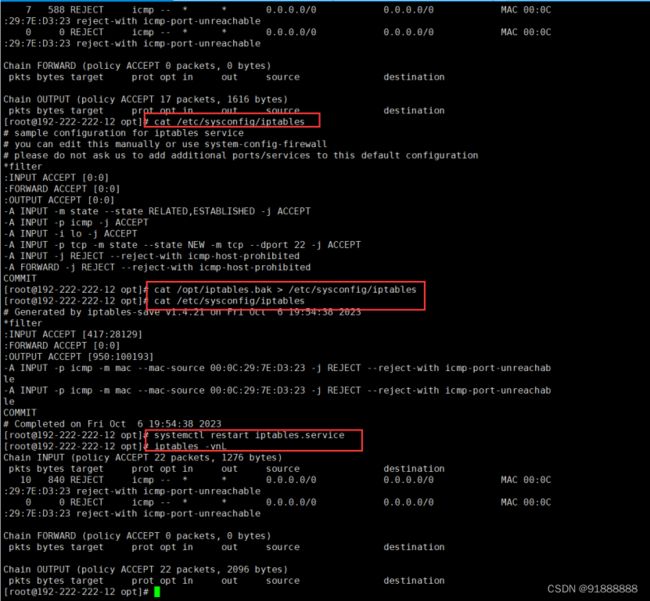Click the 'cat /opt/iptables.bak > /etc/sysconfig/iptables' command
Screen dimensions: 650x601
point(285,290)
